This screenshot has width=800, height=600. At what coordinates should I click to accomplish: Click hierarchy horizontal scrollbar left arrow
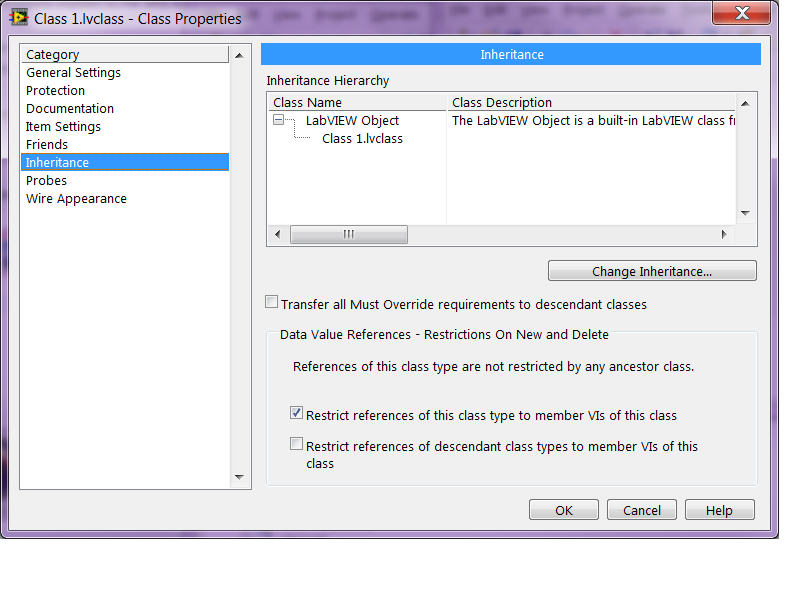(x=278, y=234)
